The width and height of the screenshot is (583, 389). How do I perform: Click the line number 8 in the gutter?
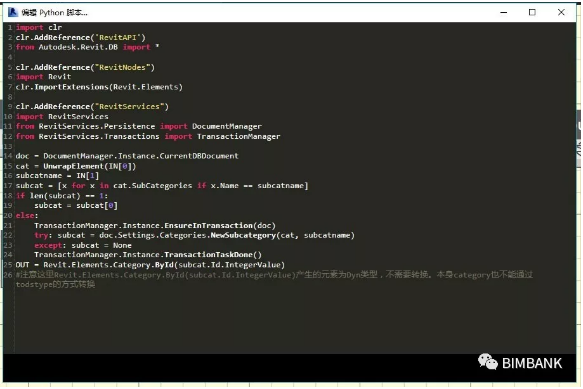(x=10, y=97)
